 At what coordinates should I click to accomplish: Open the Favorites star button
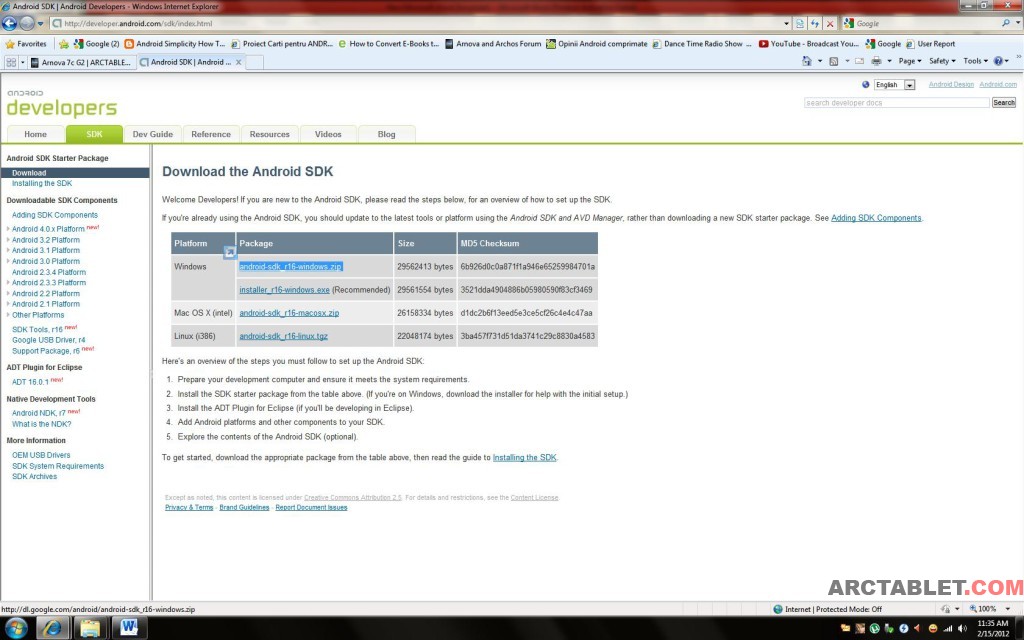point(26,44)
